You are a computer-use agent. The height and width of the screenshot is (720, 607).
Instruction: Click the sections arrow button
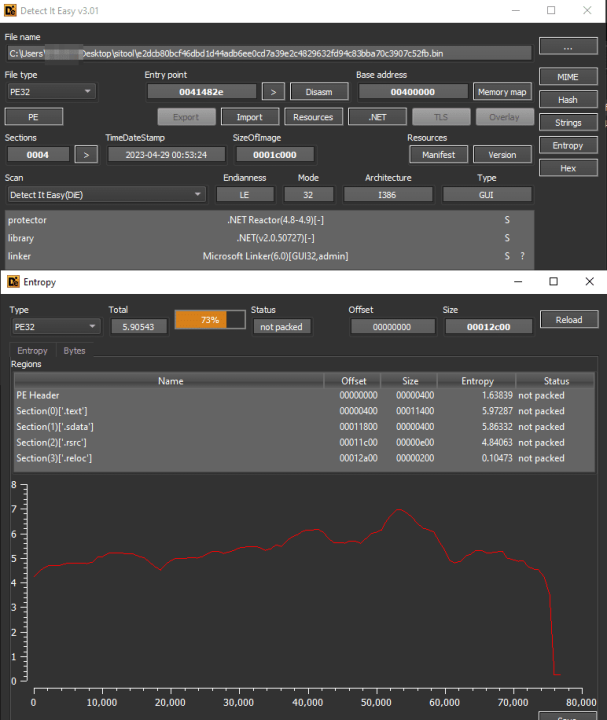pyautogui.click(x=86, y=155)
